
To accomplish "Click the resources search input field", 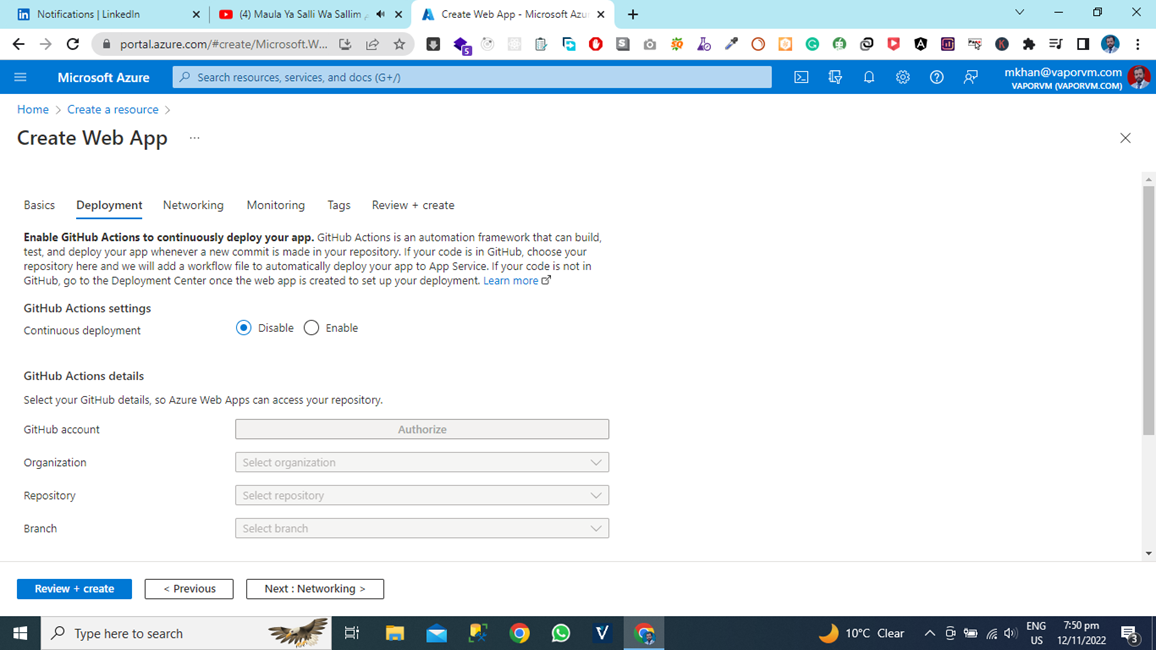I will click(x=470, y=77).
